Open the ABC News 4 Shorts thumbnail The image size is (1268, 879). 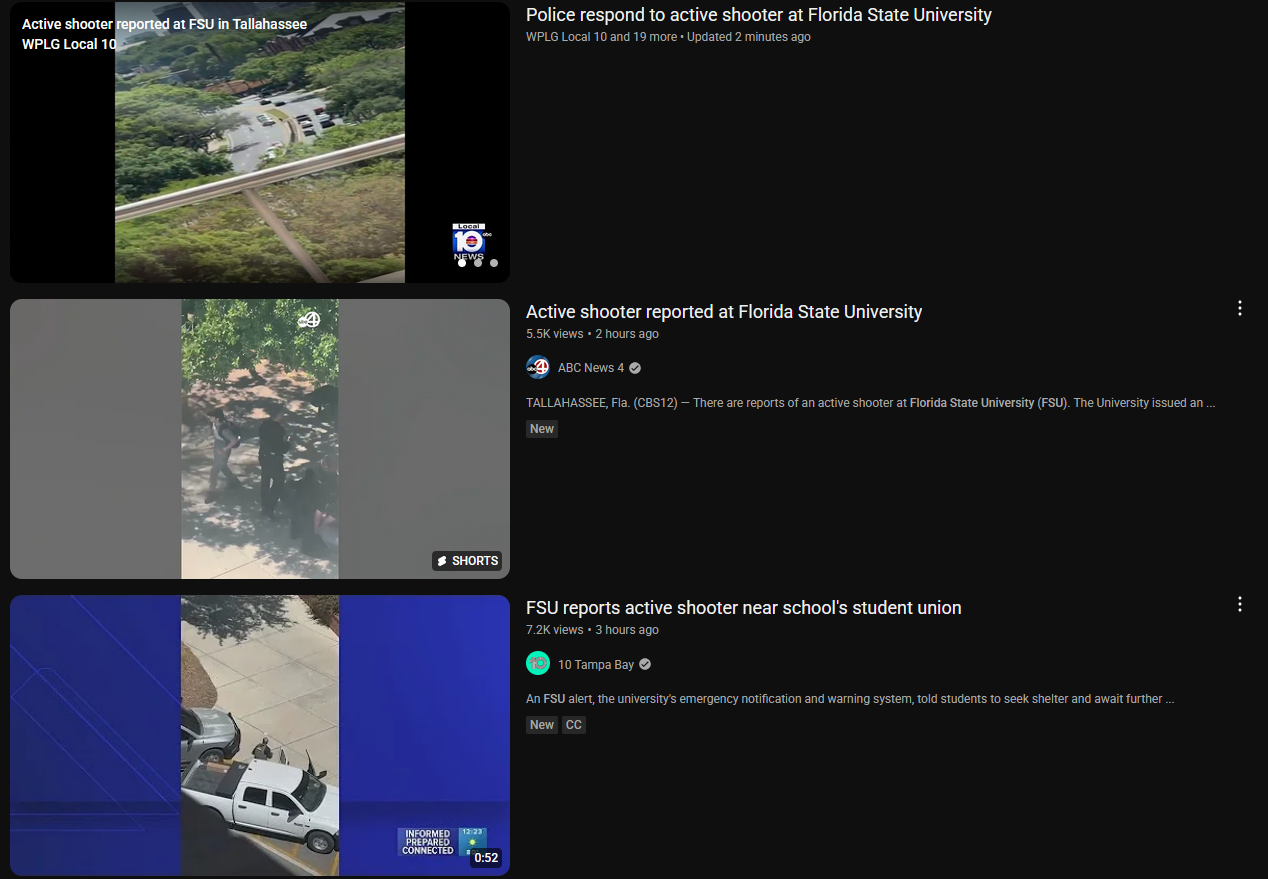click(260, 439)
